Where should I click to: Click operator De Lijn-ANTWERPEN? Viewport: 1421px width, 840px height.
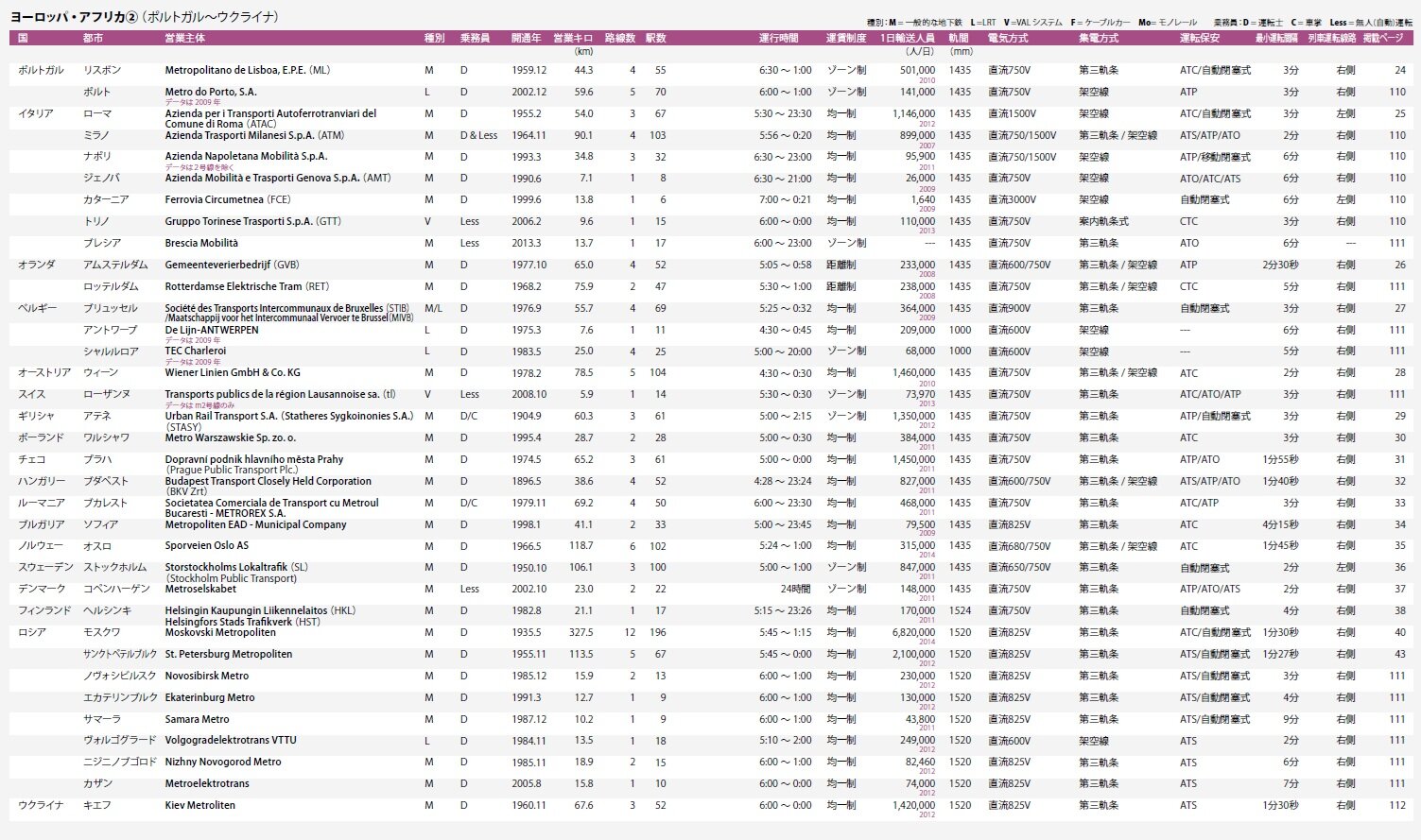point(212,330)
